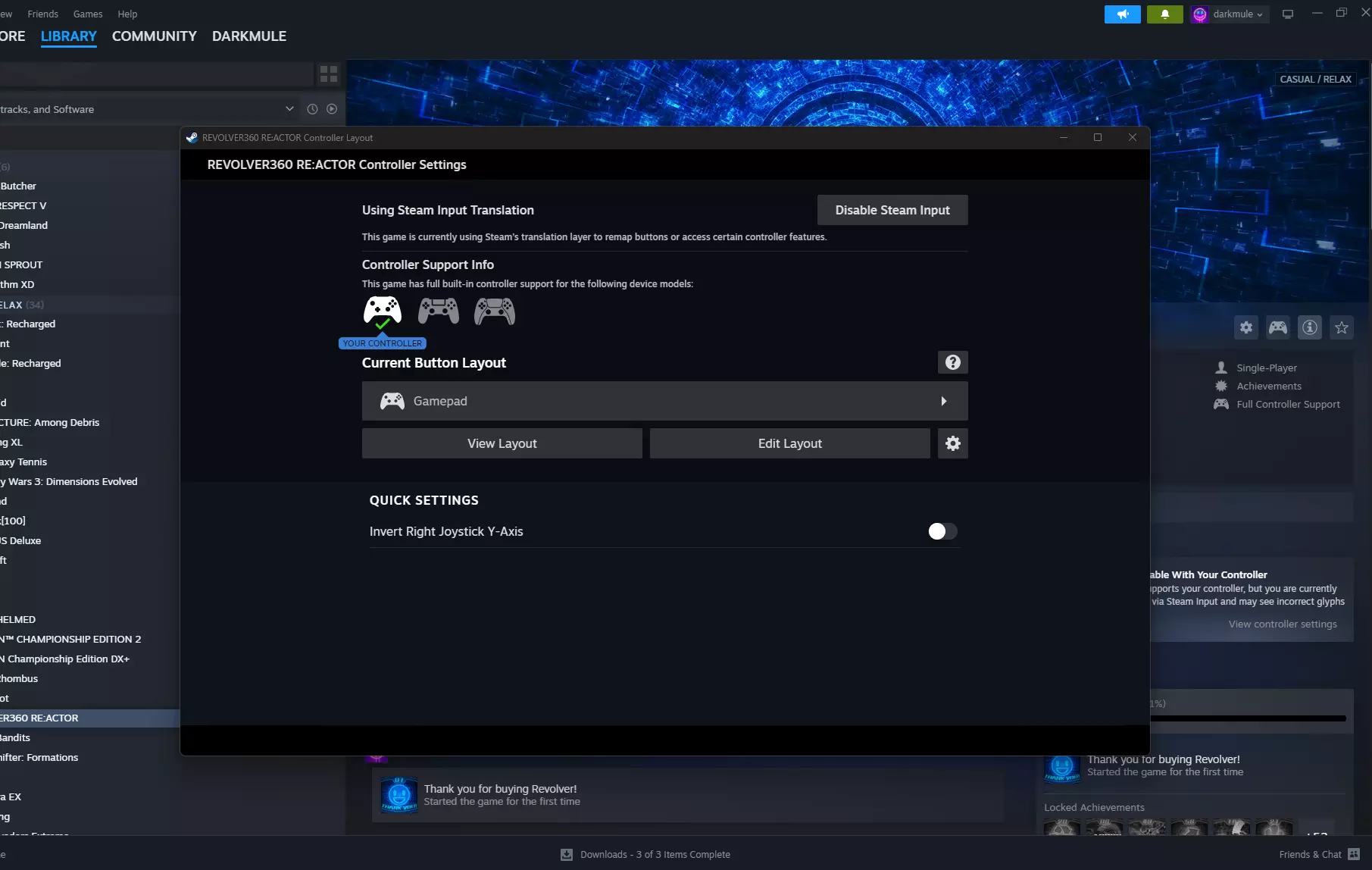Select Dreamland in the library list
The height and width of the screenshot is (870, 1372).
pos(23,226)
